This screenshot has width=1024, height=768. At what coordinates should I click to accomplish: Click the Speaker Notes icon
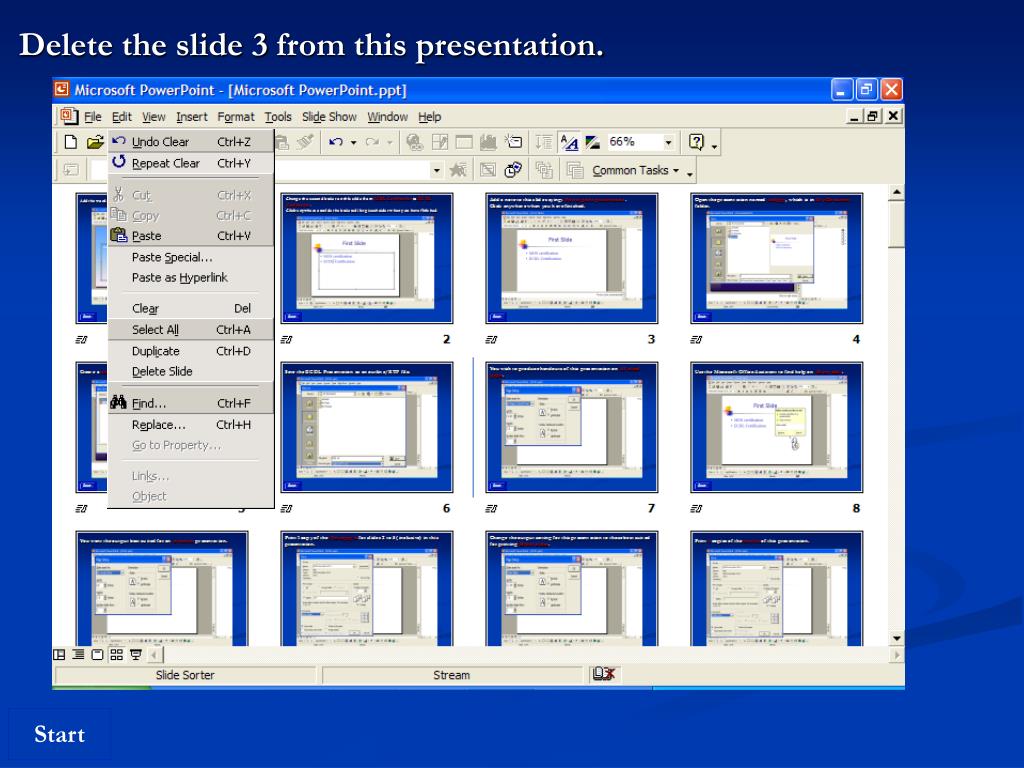click(x=575, y=170)
